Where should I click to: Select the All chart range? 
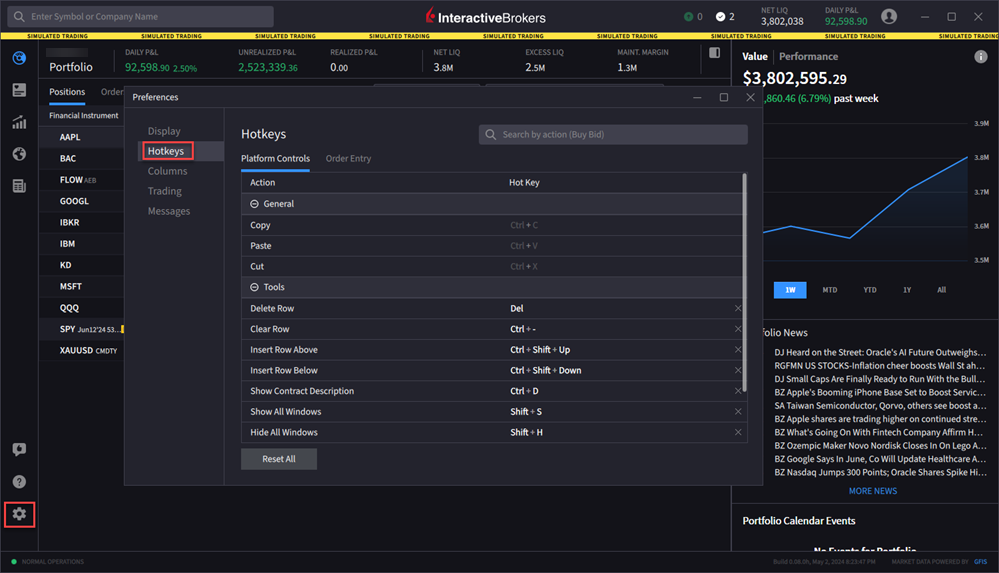941,290
